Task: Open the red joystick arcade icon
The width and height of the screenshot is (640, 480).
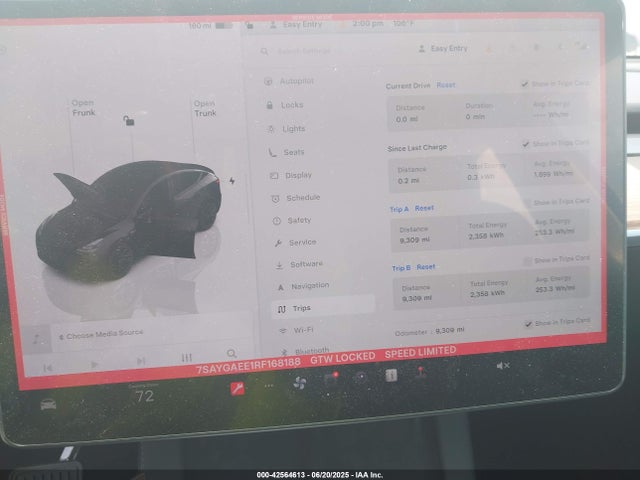Action: tap(420, 372)
